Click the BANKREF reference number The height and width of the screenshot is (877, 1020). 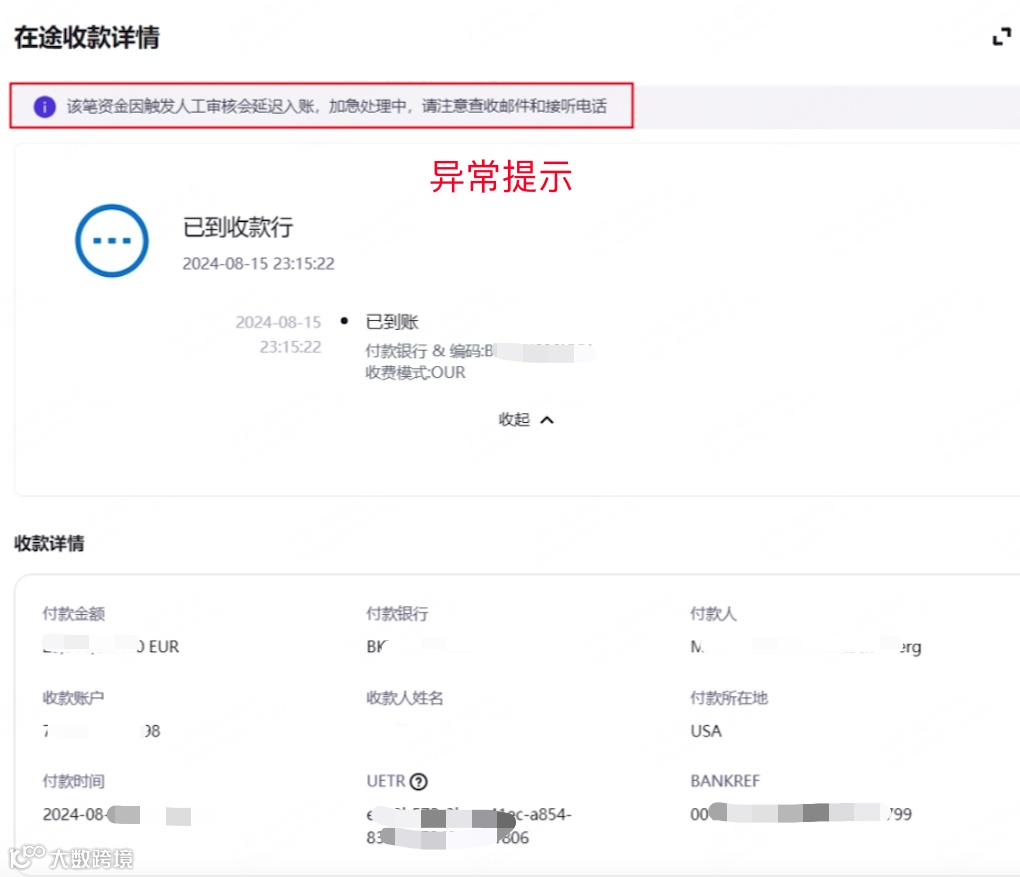coord(800,814)
